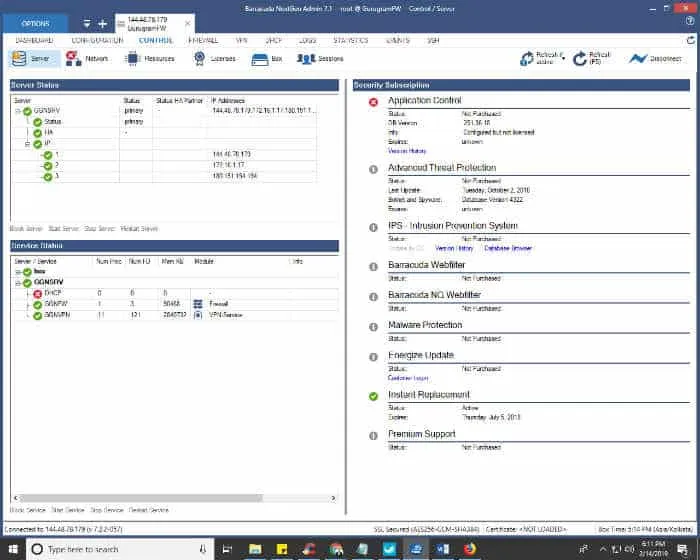The image size is (700, 560).
Task: Click the help question mark icon
Action: pyautogui.click(x=690, y=21)
